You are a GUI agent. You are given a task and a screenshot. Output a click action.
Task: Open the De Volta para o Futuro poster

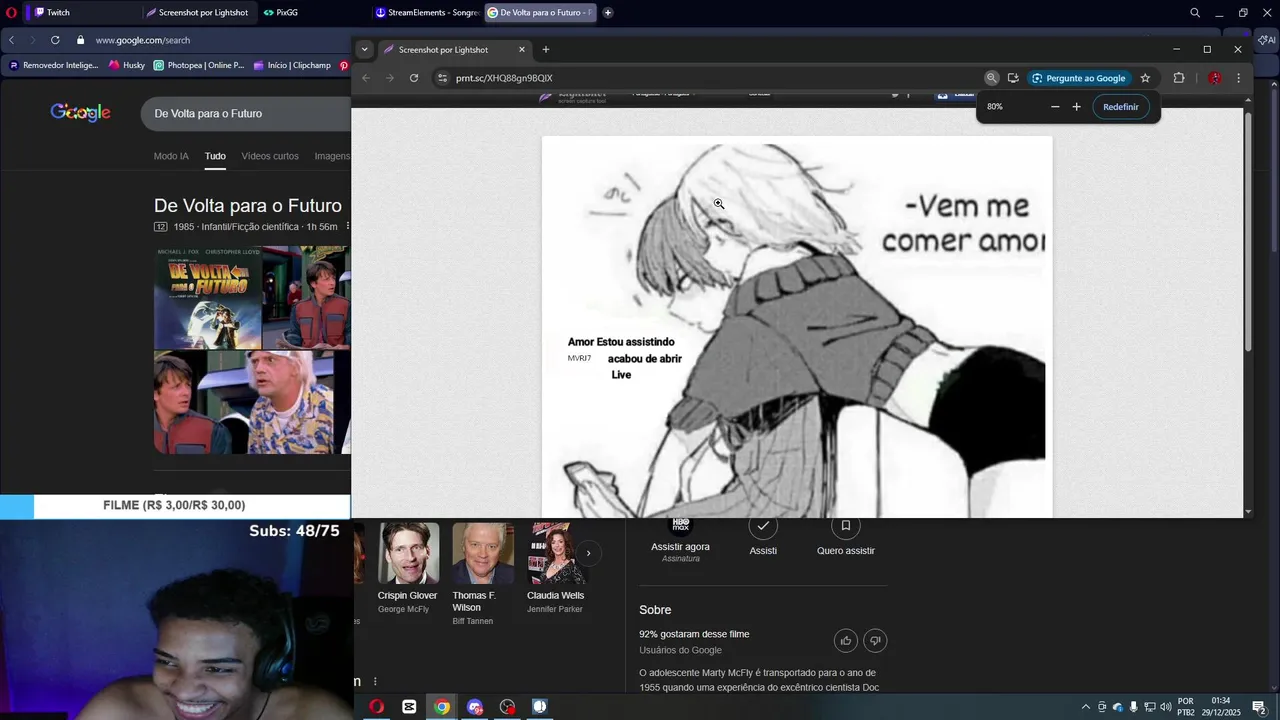(208, 297)
